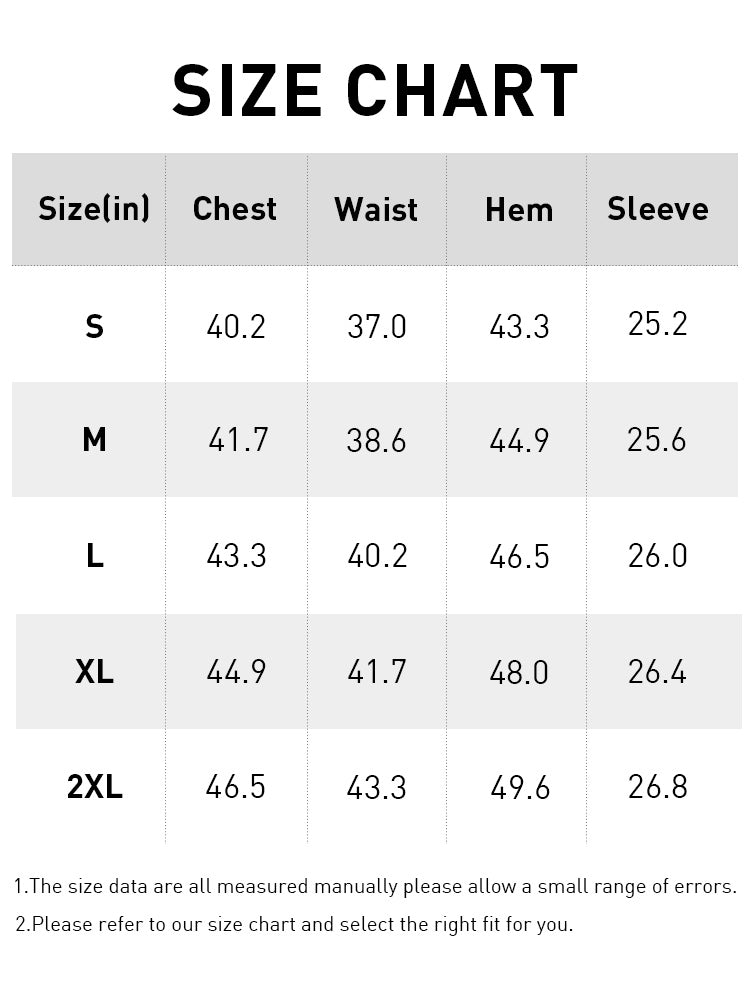
Task: Select the 41.7 waist value for XL
Action: coord(377,672)
